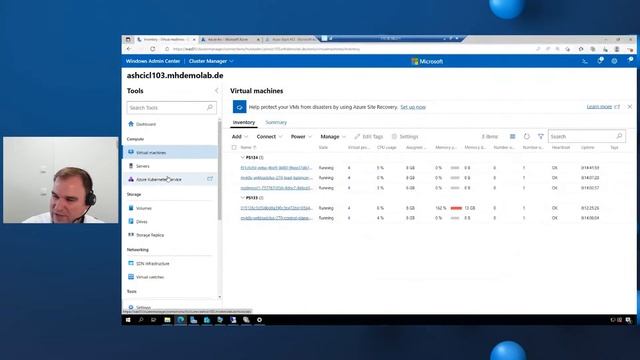Image resolution: width=640 pixels, height=360 pixels.
Task: Switch to the Summary tab
Action: click(x=276, y=122)
